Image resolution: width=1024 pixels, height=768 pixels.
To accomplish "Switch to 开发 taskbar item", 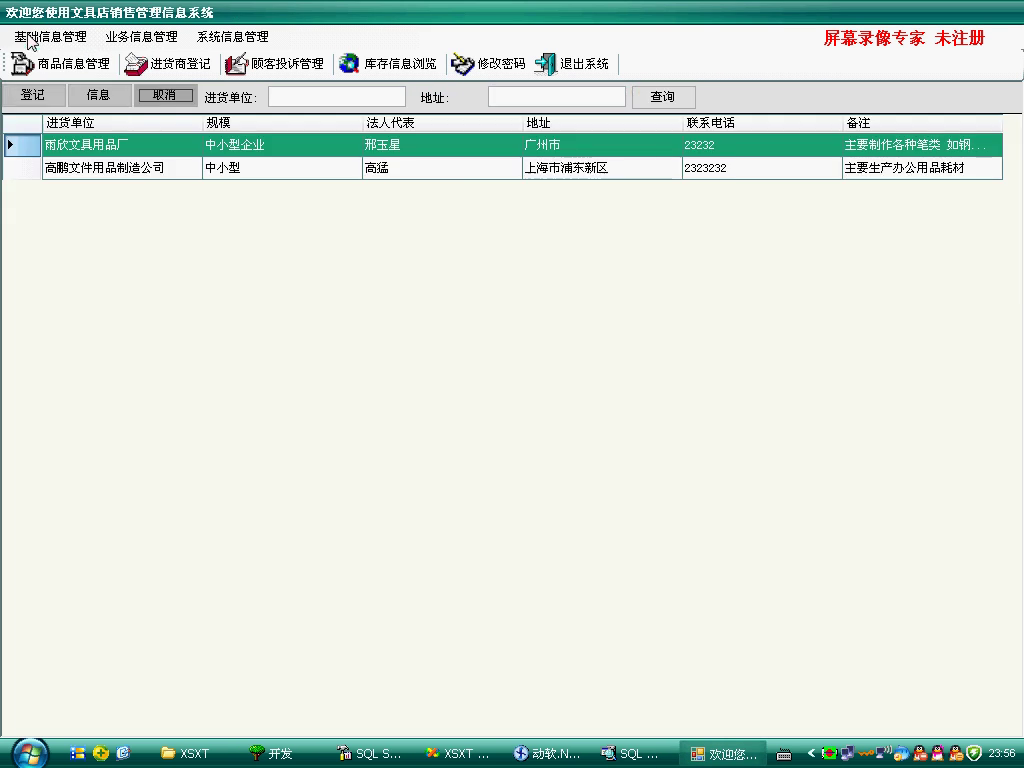I will click(x=272, y=754).
